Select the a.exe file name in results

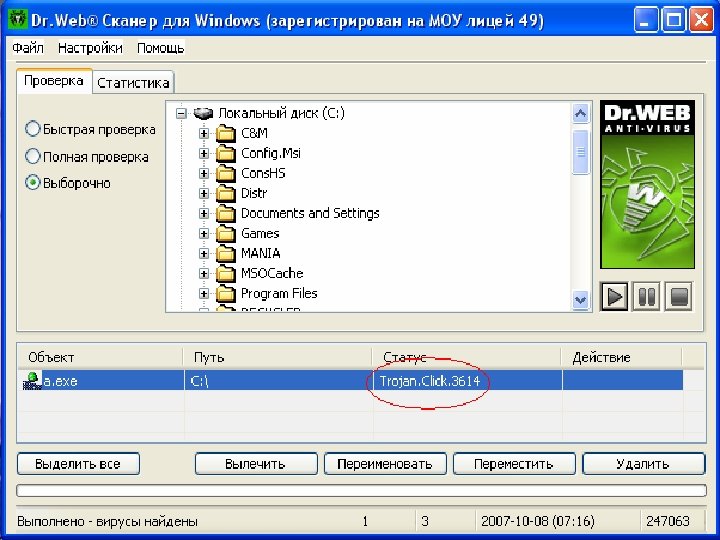(60, 381)
